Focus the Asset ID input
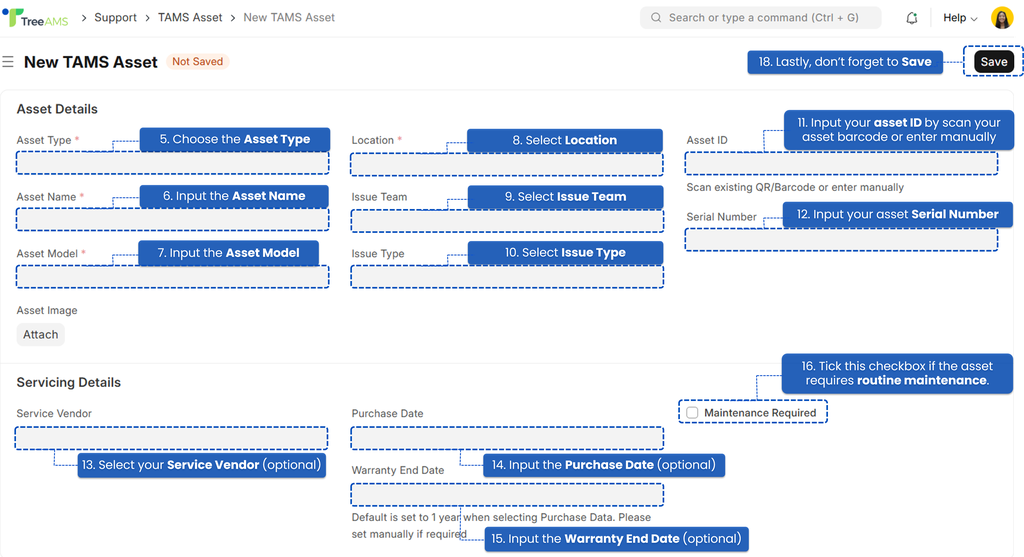The height and width of the screenshot is (557, 1024). 841,163
